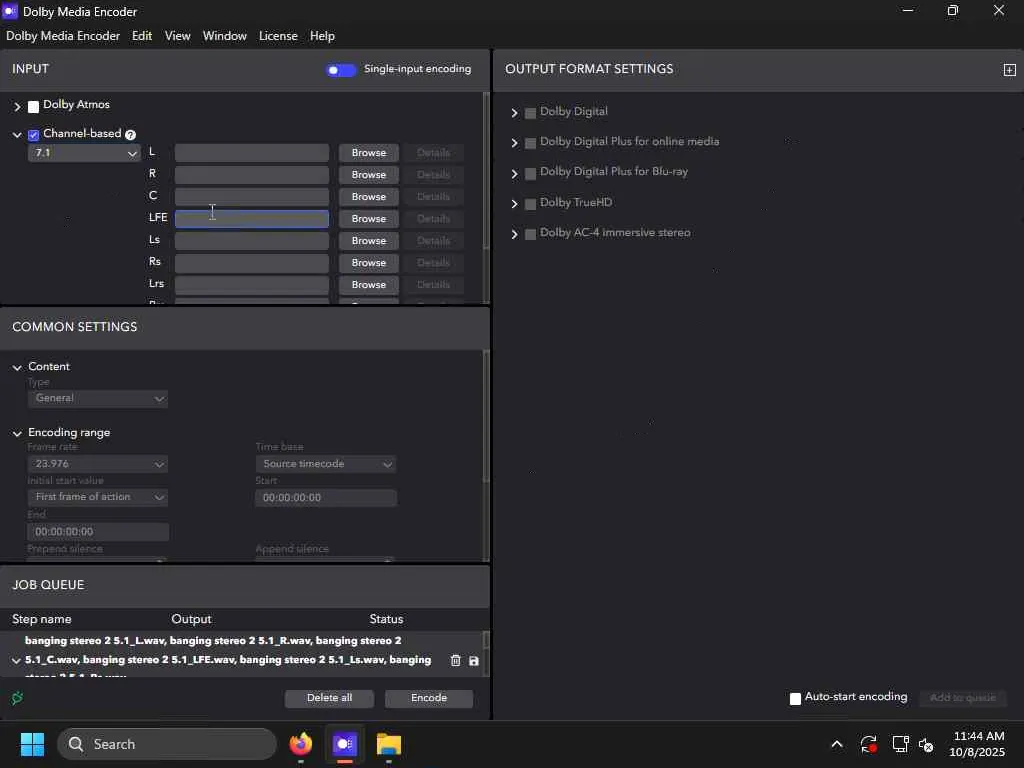The height and width of the screenshot is (768, 1024).
Task: Click the sync tray icon with red dot
Action: click(869, 744)
